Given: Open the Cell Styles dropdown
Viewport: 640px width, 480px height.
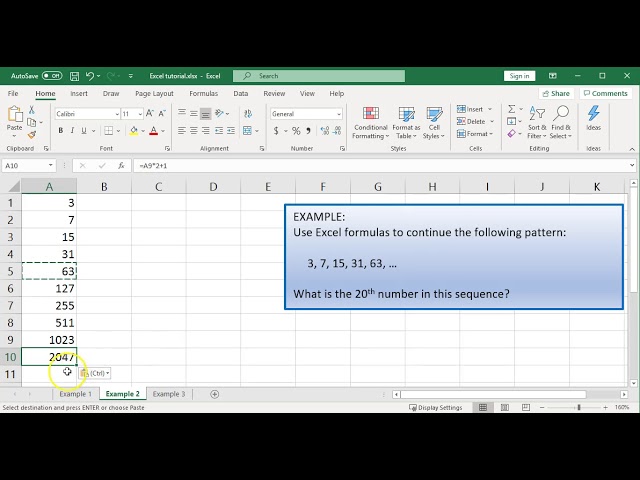Looking at the screenshot, I should (x=433, y=122).
